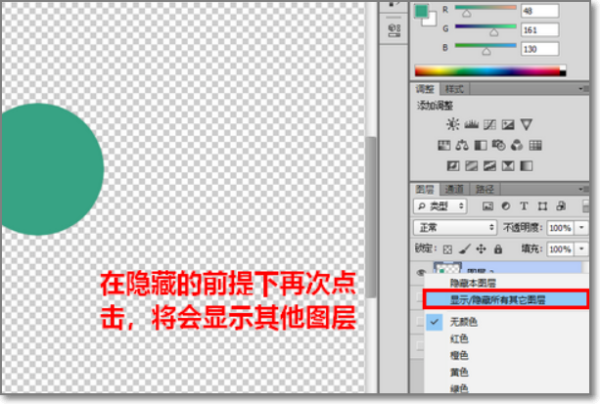Switch to the 调整 tab
The width and height of the screenshot is (600, 404).
(x=425, y=89)
